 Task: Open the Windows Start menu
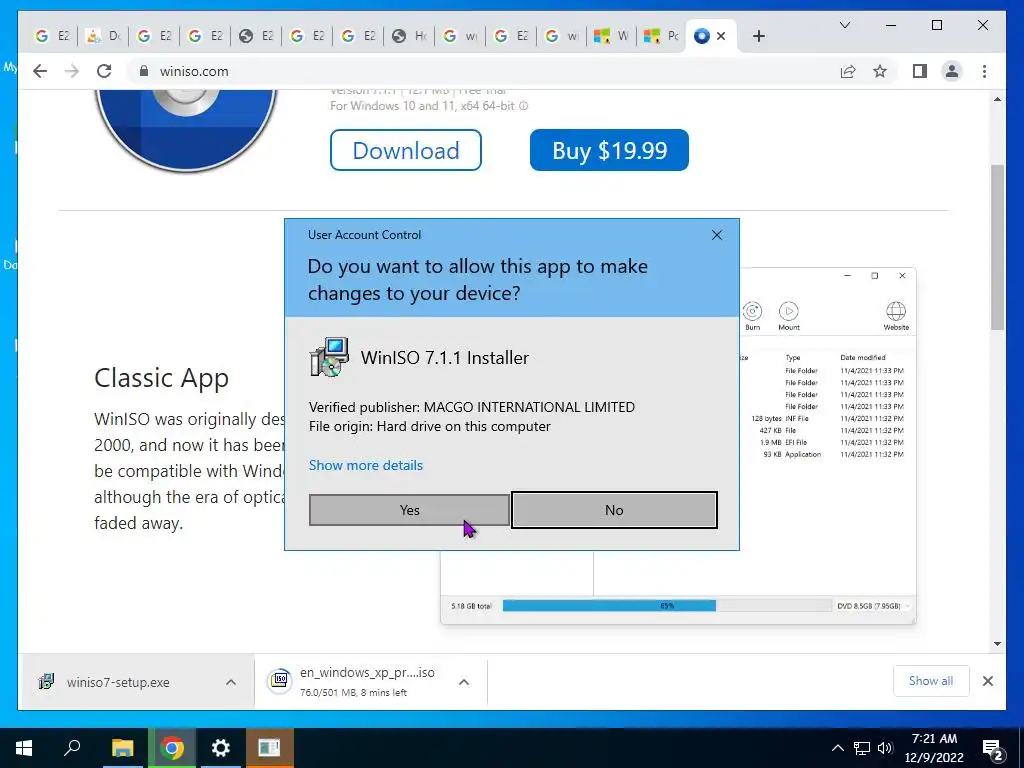(x=24, y=748)
